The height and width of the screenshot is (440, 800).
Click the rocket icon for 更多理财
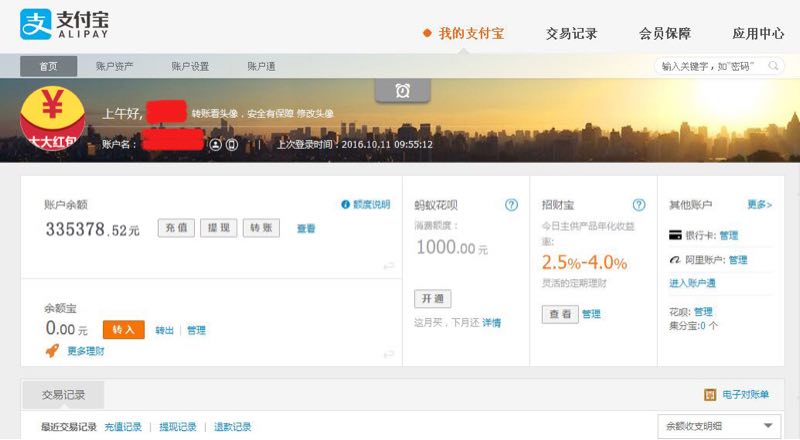(52, 351)
